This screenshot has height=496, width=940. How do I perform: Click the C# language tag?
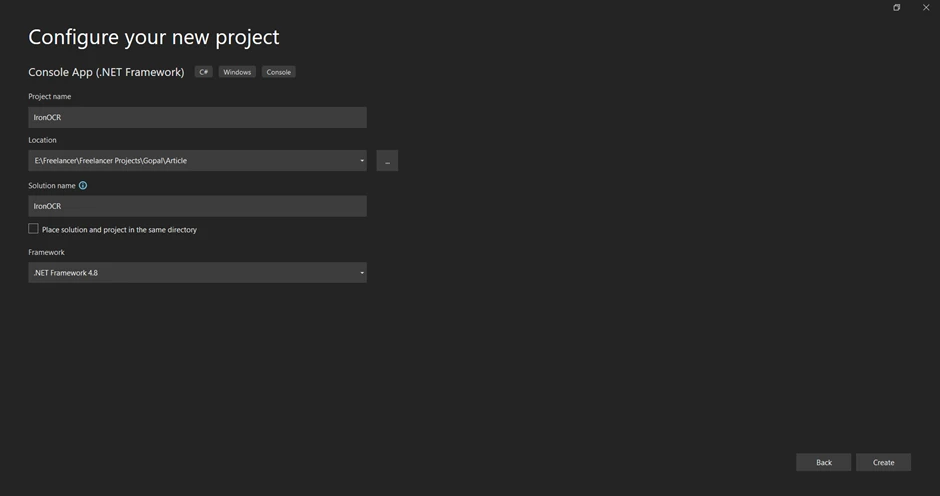click(x=204, y=72)
